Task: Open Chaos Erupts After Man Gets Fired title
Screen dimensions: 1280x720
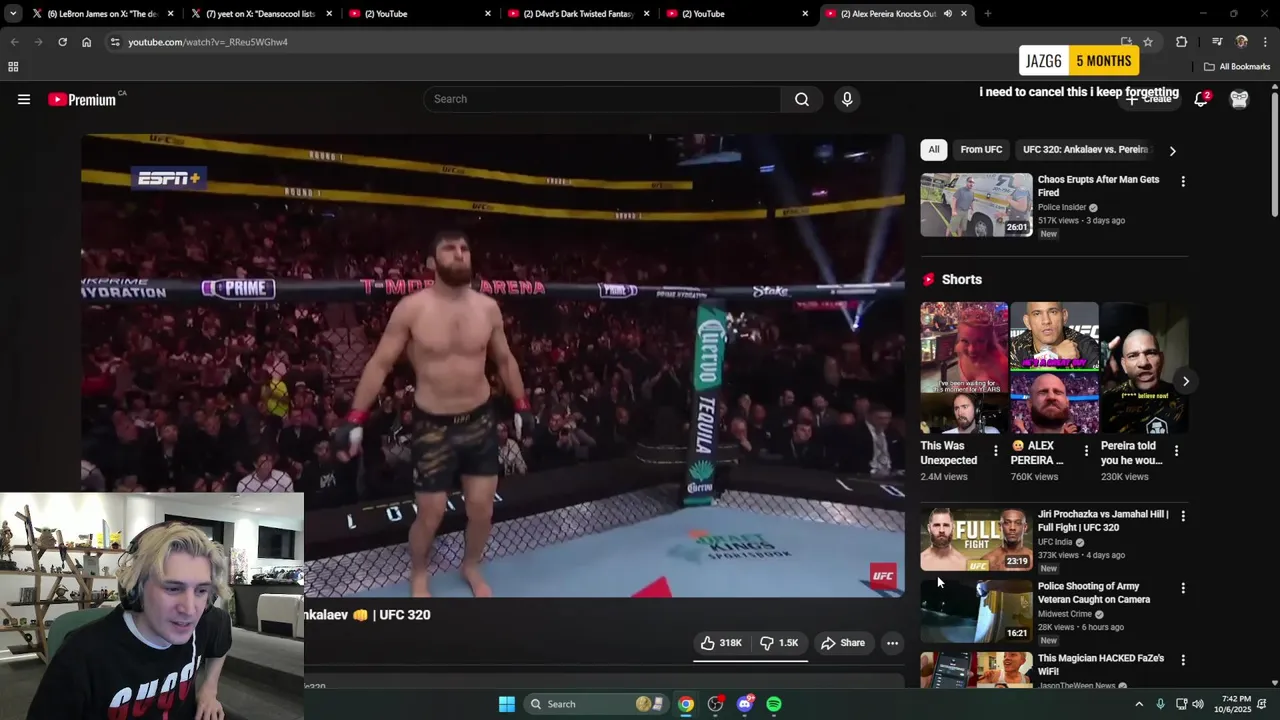Action: click(1098, 186)
